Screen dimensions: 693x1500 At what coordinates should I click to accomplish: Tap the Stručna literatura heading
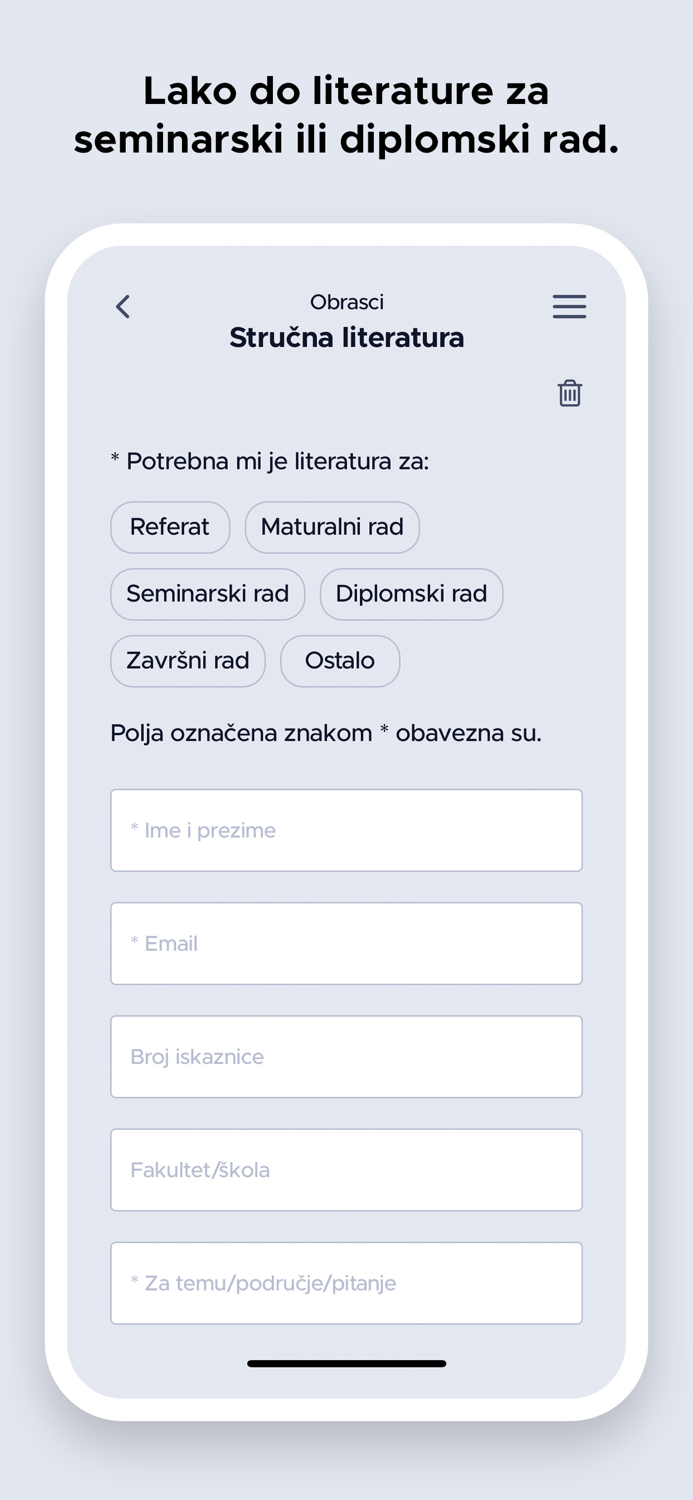point(346,337)
